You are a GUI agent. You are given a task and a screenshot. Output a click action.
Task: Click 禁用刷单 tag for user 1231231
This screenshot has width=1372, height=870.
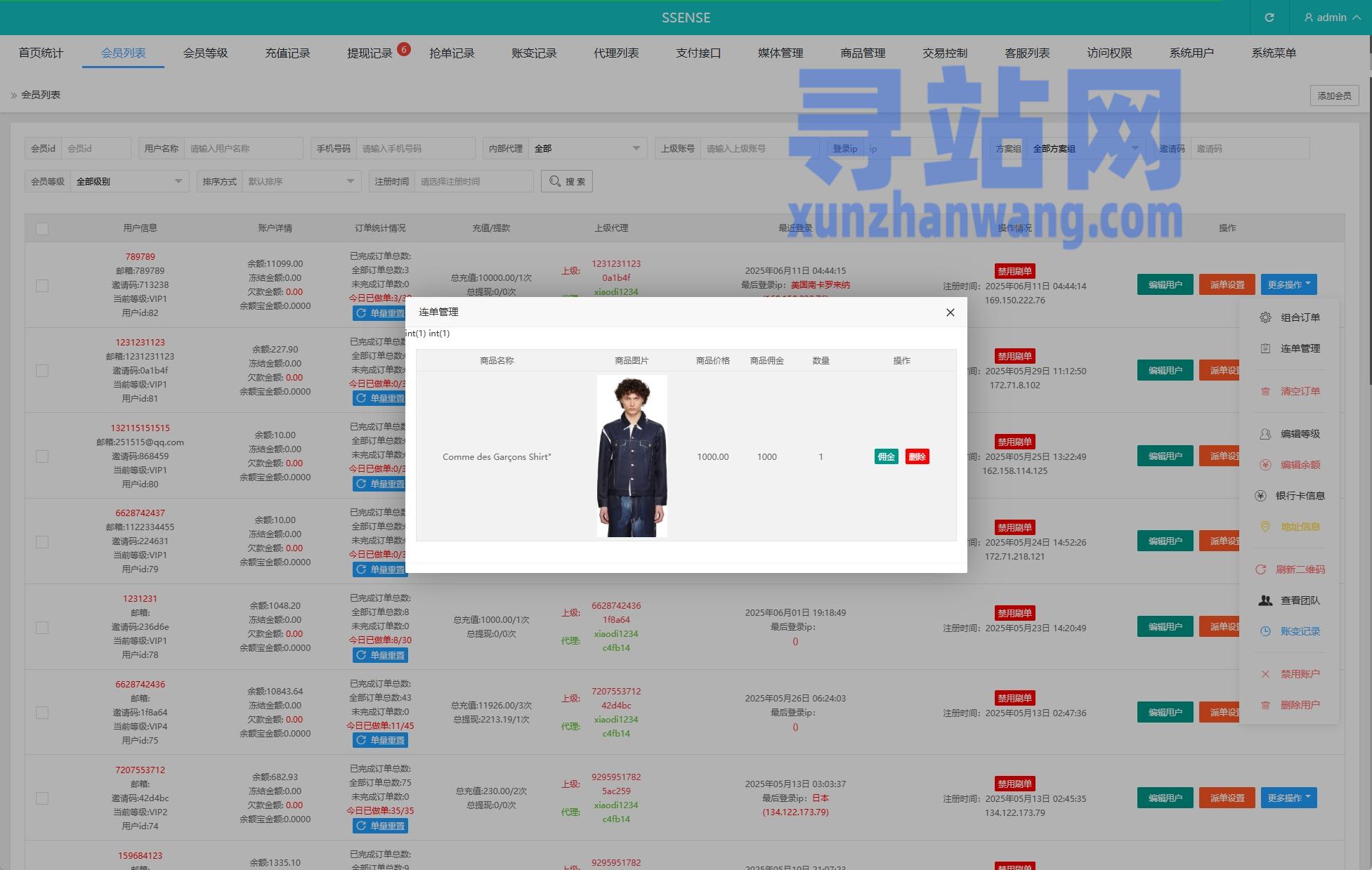[1014, 613]
